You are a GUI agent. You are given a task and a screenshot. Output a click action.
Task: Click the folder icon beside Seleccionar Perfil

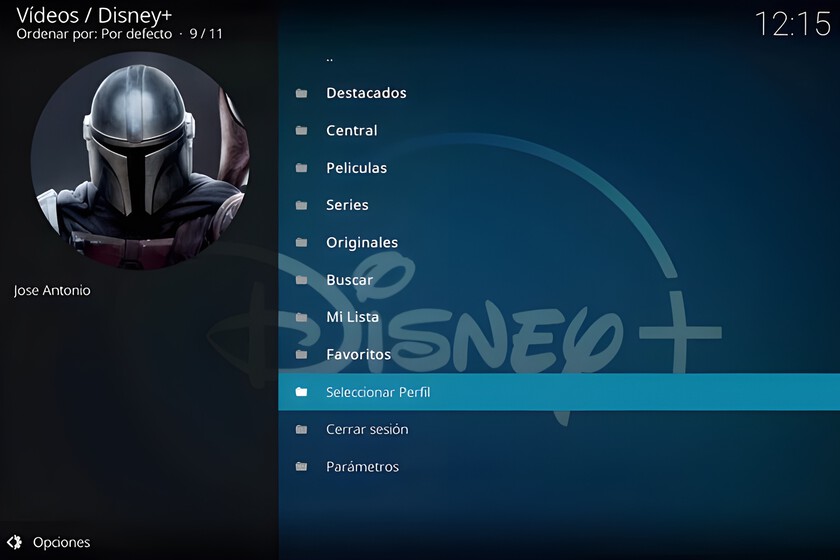[x=302, y=392]
